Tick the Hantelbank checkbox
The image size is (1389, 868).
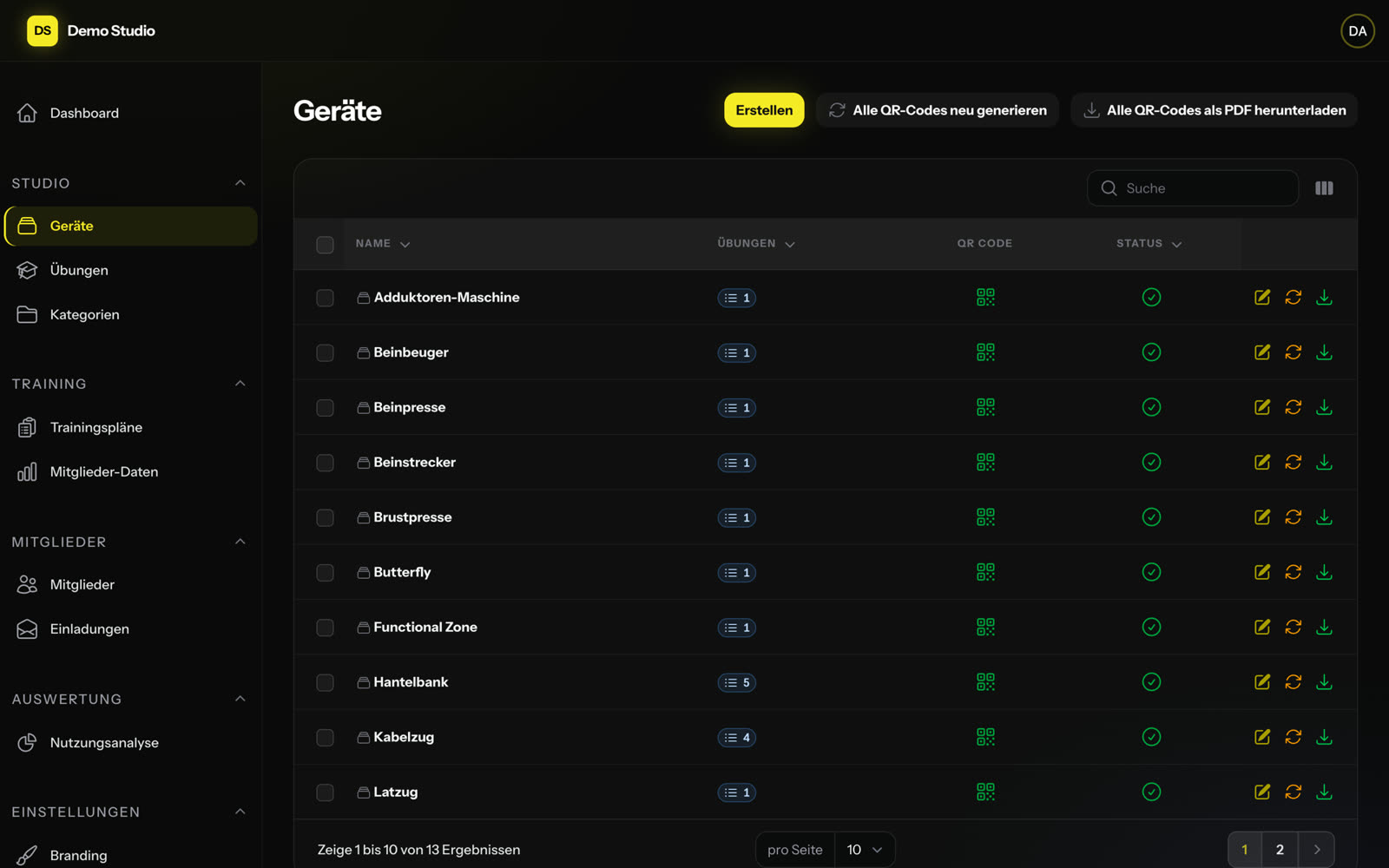[x=325, y=682]
